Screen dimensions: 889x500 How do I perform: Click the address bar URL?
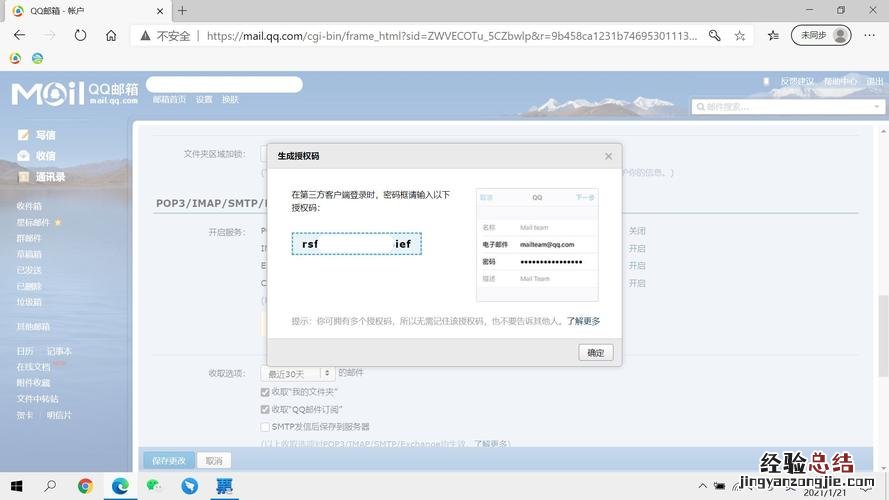coord(452,36)
